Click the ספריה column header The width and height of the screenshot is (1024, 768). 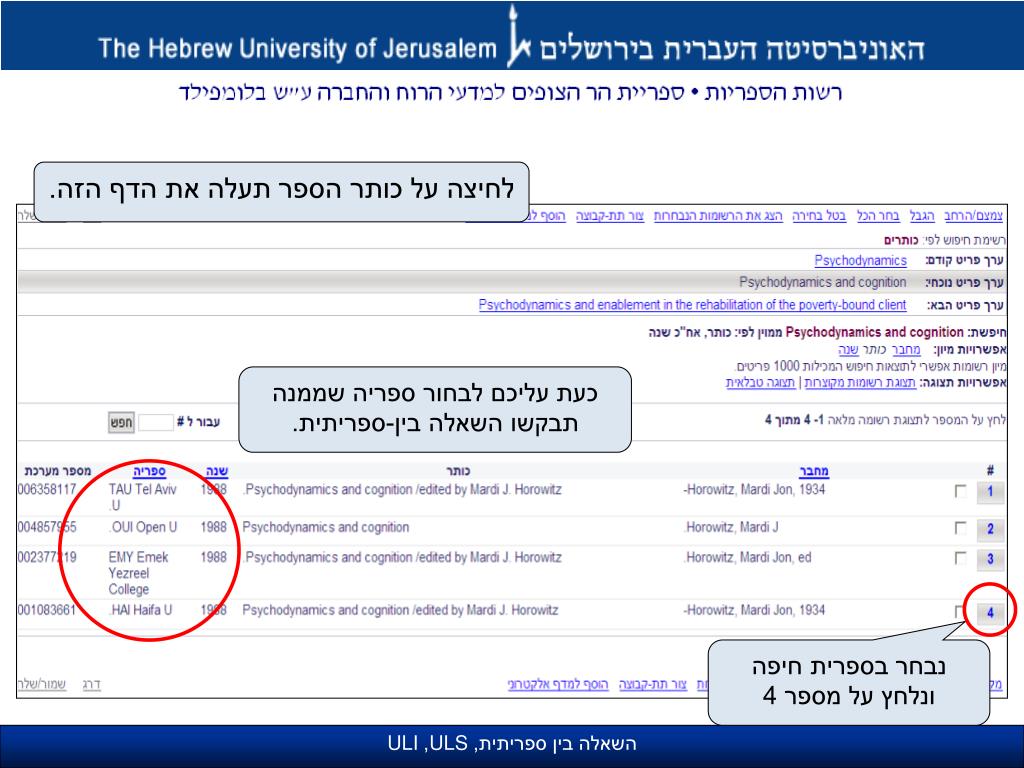click(x=149, y=471)
